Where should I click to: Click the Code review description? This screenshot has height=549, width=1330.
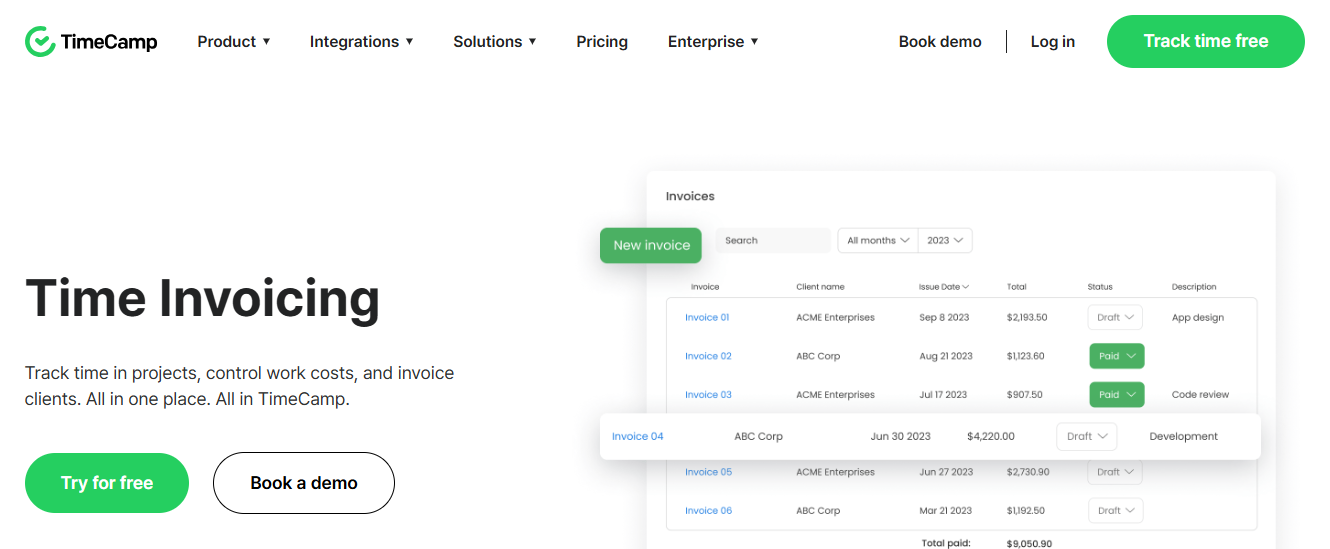pyautogui.click(x=1200, y=395)
